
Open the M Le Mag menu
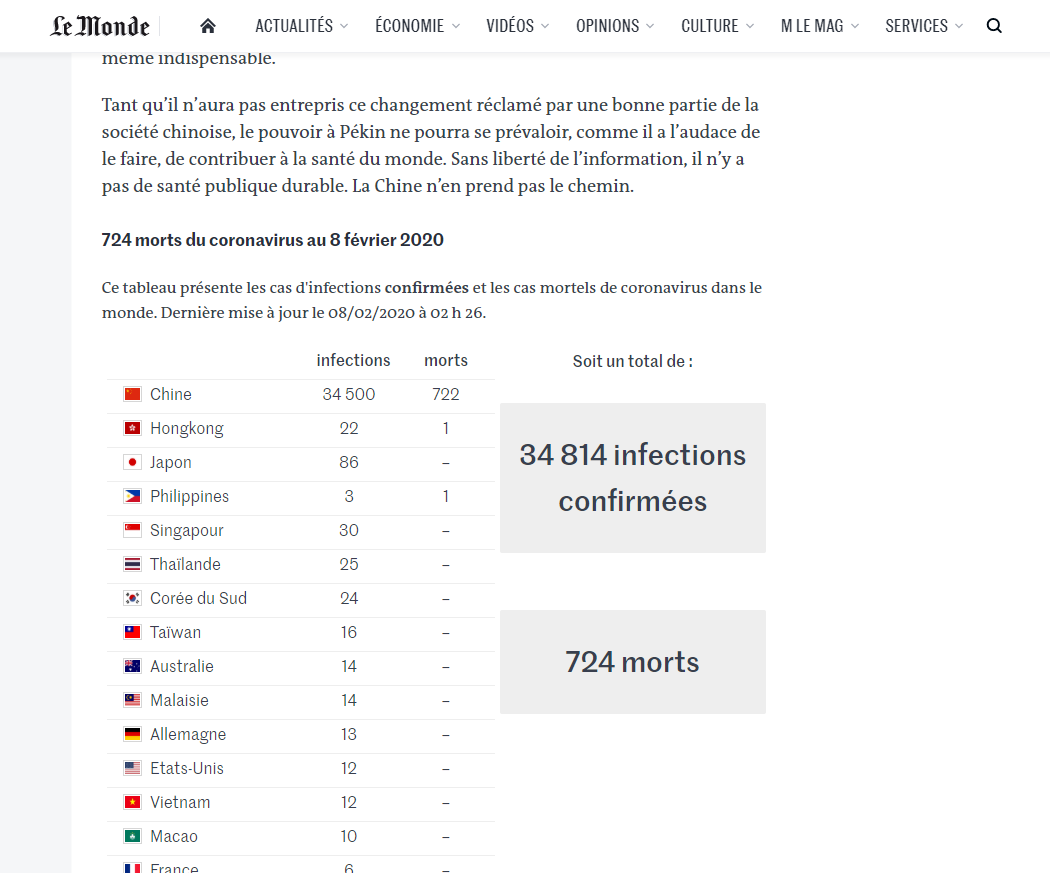click(819, 26)
